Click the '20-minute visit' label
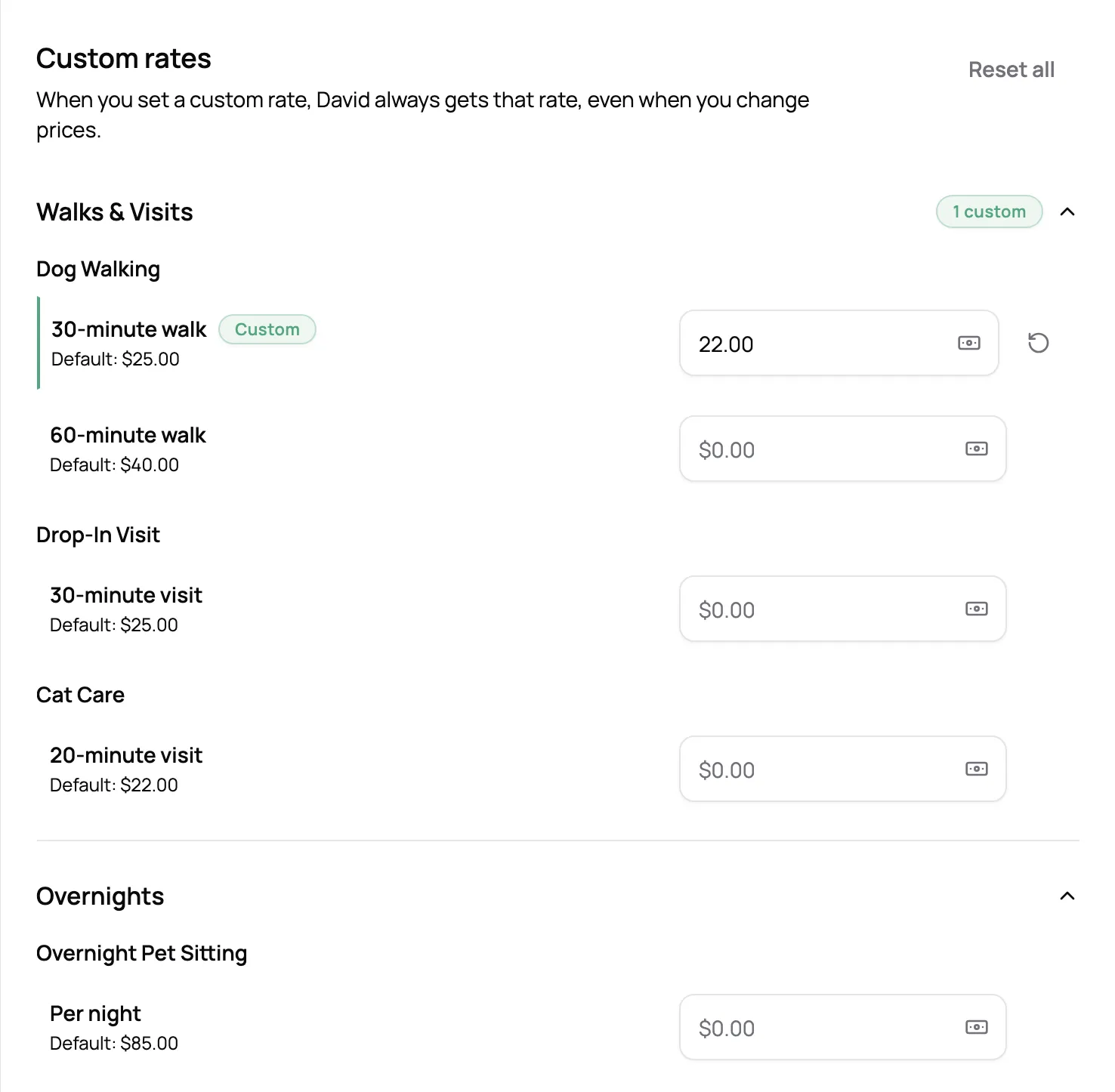1115x1092 pixels. click(126, 755)
